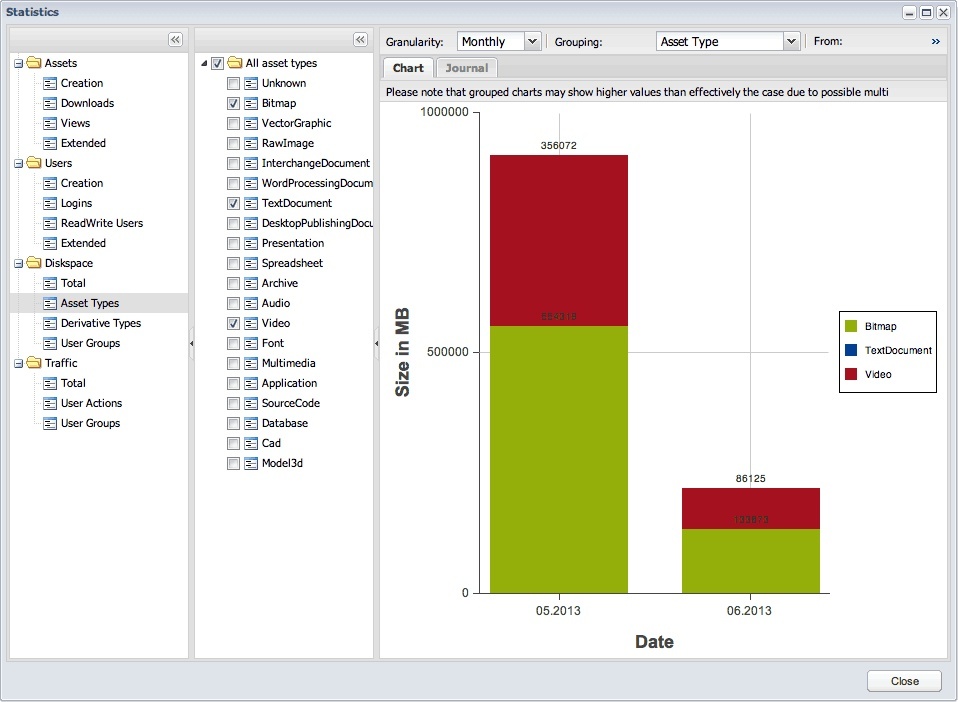Click the Derivative Types item icon
Viewport: 958px width, 702px height.
50,323
